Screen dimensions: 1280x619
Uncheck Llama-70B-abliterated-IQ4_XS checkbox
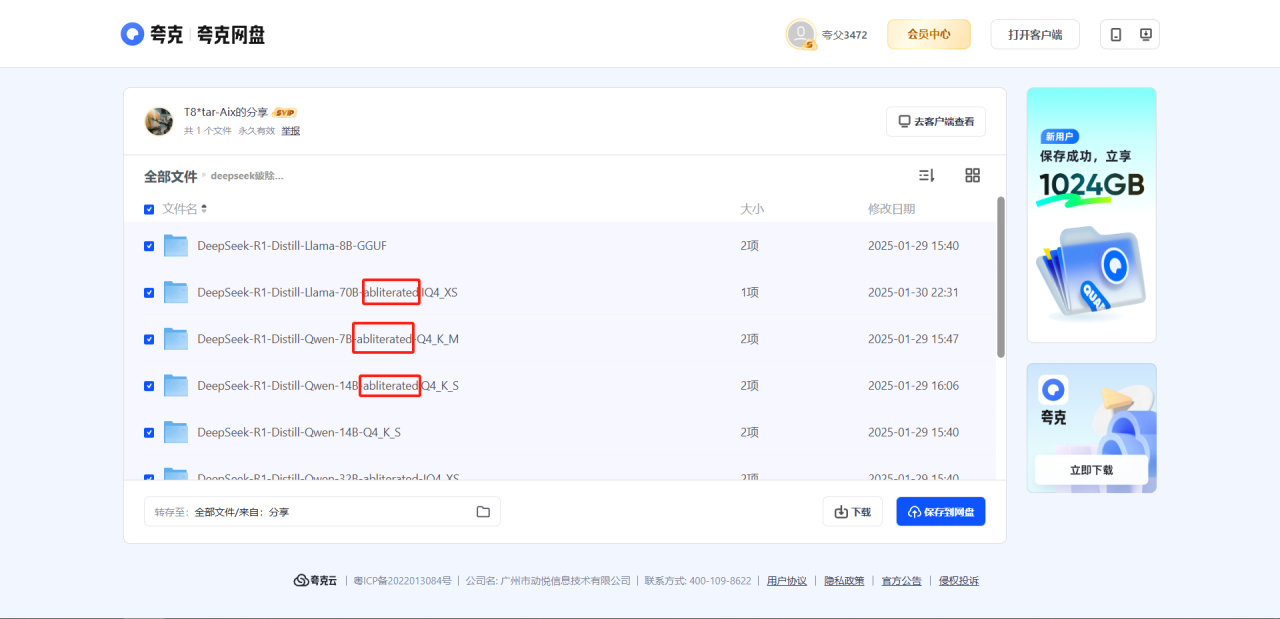click(149, 293)
